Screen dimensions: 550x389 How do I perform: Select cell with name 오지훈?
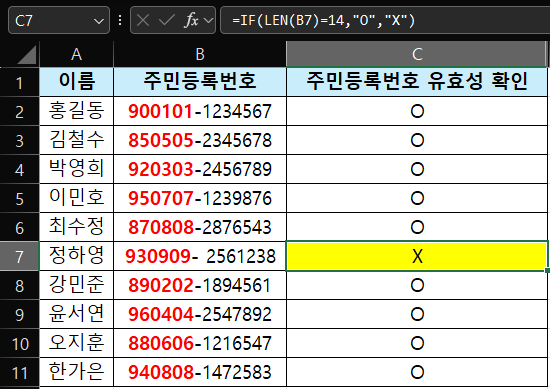[x=76, y=343]
